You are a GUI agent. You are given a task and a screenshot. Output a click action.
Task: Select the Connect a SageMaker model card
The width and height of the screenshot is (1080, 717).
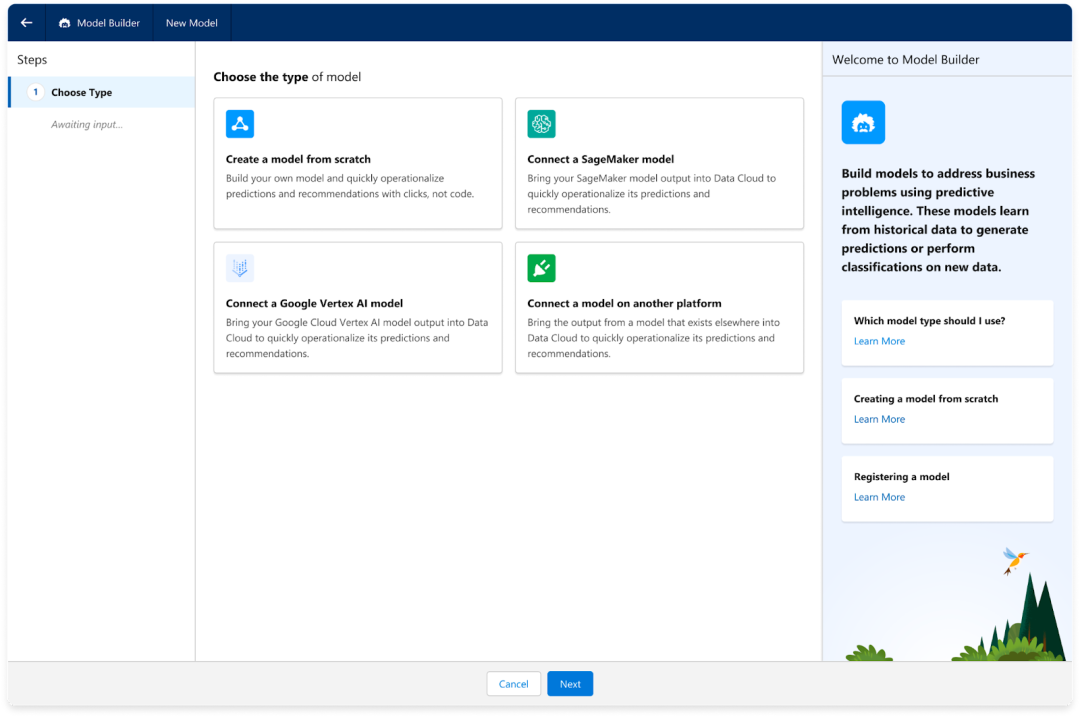[659, 163]
